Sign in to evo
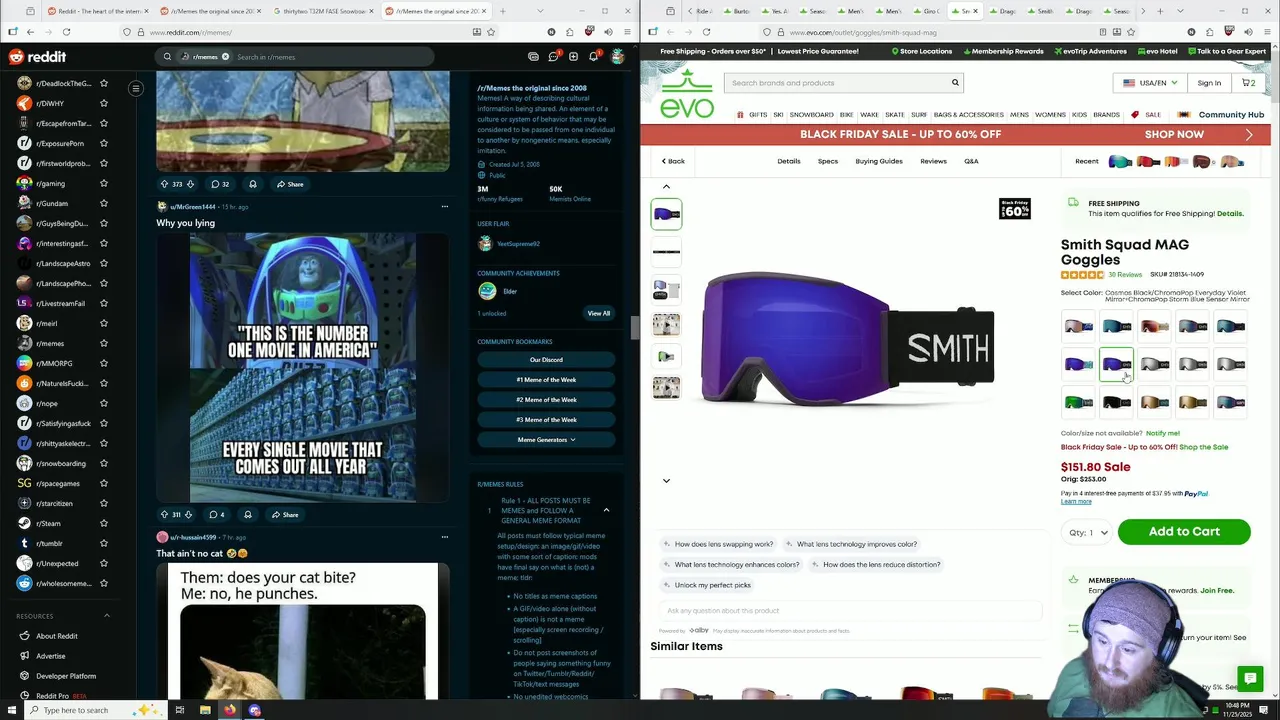Image resolution: width=1280 pixels, height=720 pixels. [x=1209, y=83]
